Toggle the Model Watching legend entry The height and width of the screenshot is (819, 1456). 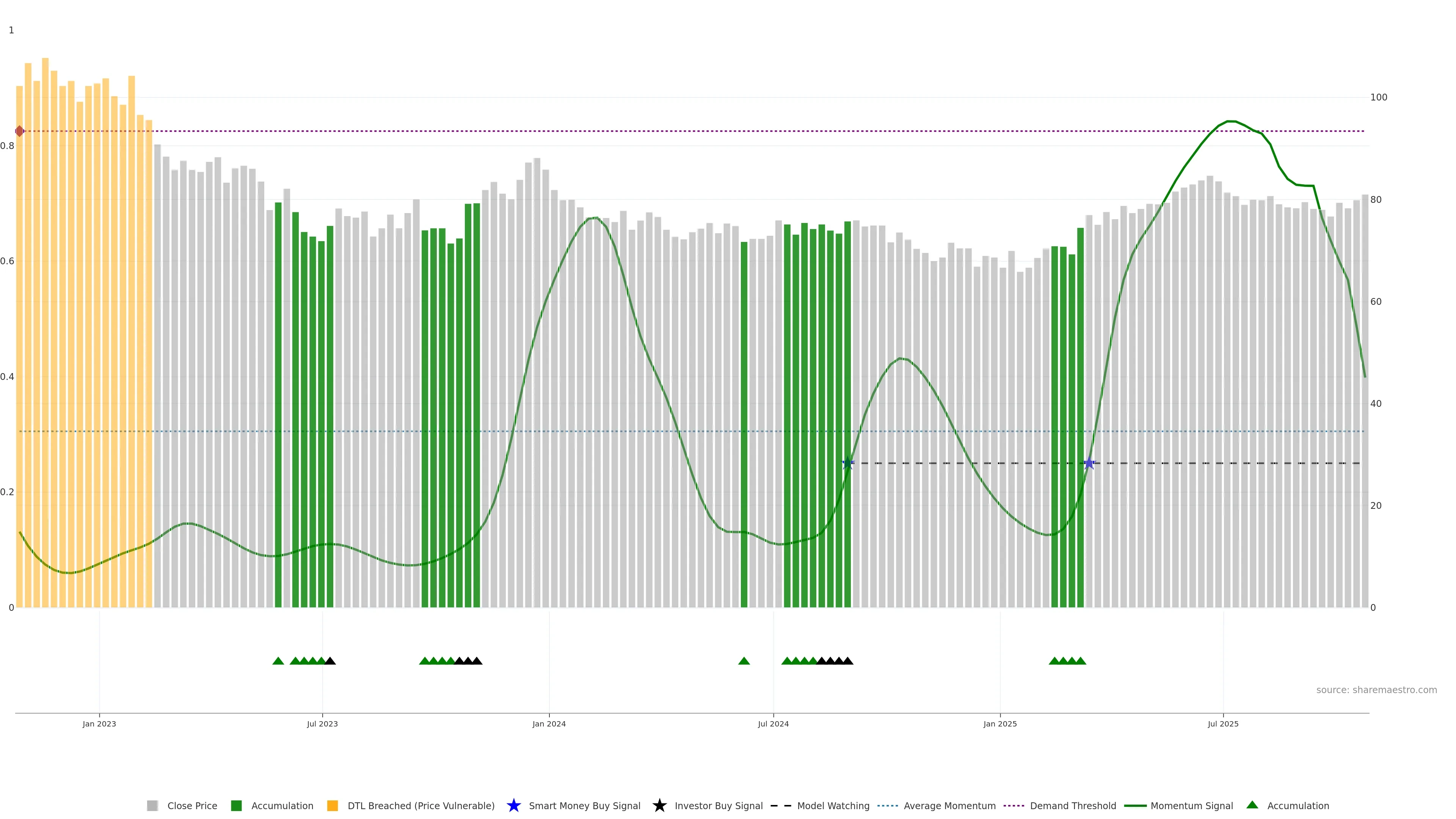(833, 805)
